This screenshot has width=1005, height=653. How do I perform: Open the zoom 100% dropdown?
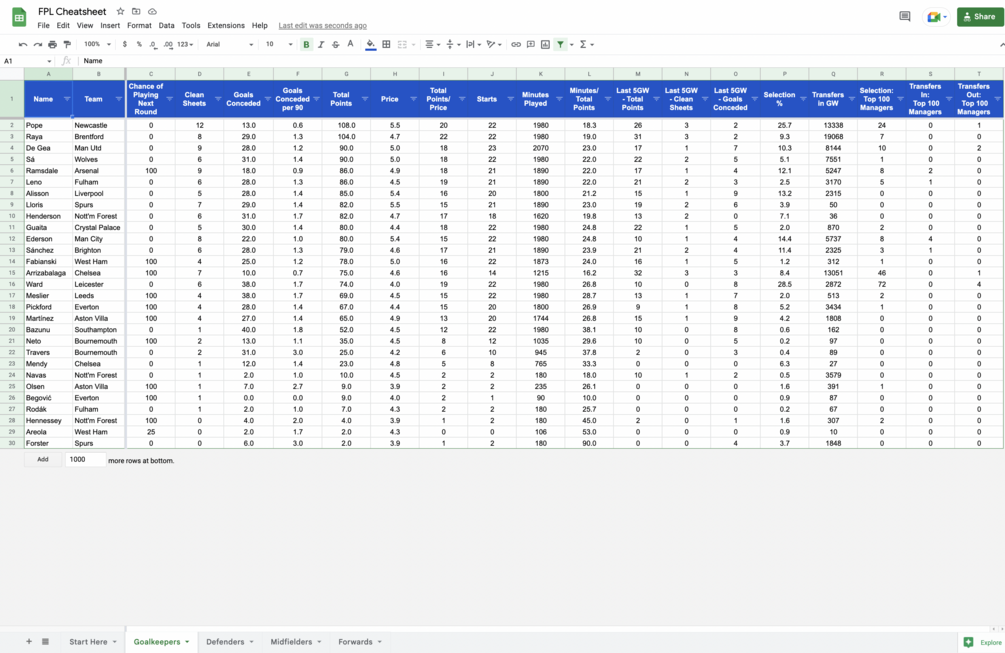click(x=97, y=44)
